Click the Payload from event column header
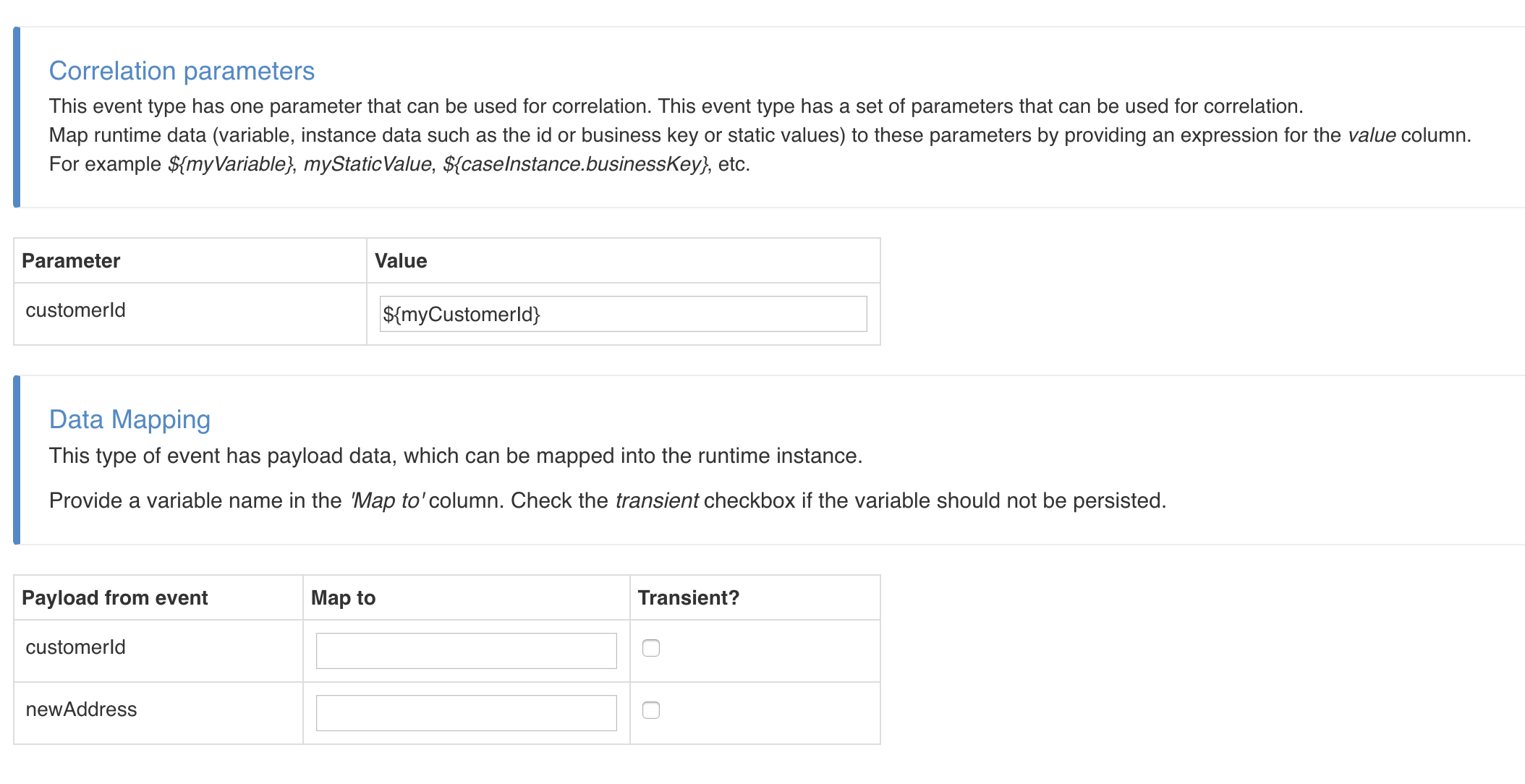Viewport: 1525px width, 784px height. coord(116,597)
